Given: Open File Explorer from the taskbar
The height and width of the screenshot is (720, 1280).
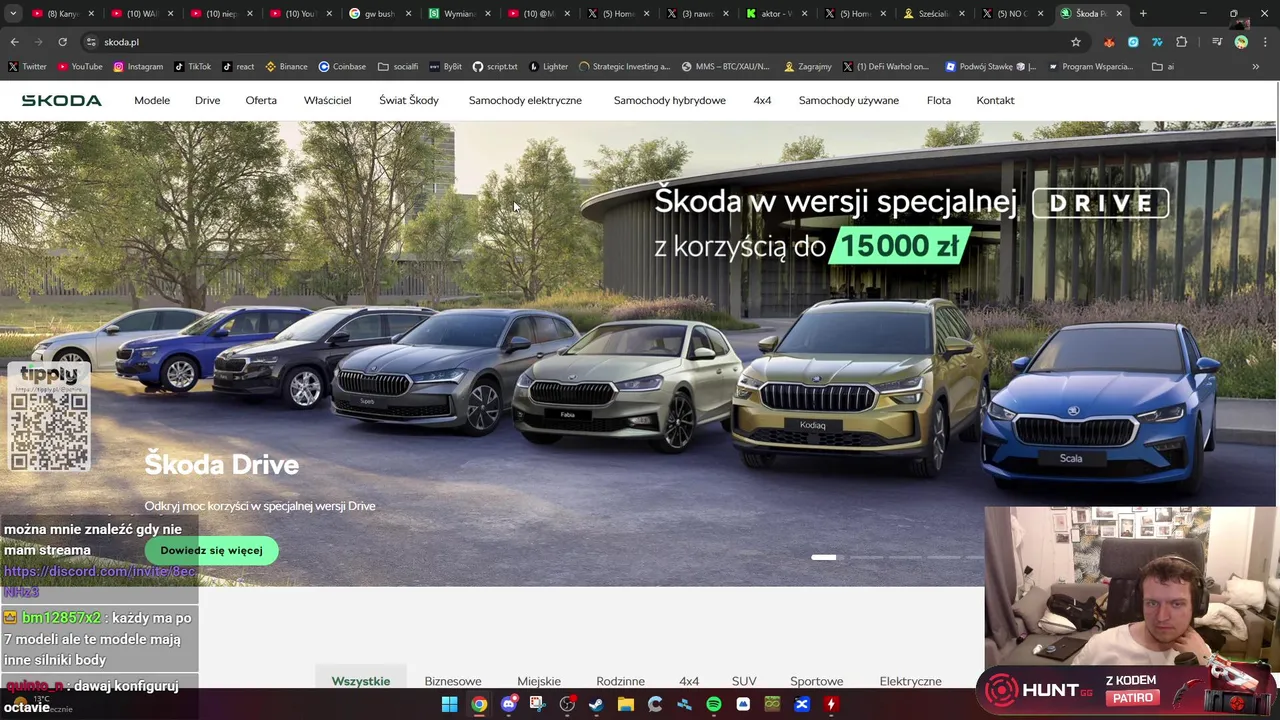Looking at the screenshot, I should 625,704.
